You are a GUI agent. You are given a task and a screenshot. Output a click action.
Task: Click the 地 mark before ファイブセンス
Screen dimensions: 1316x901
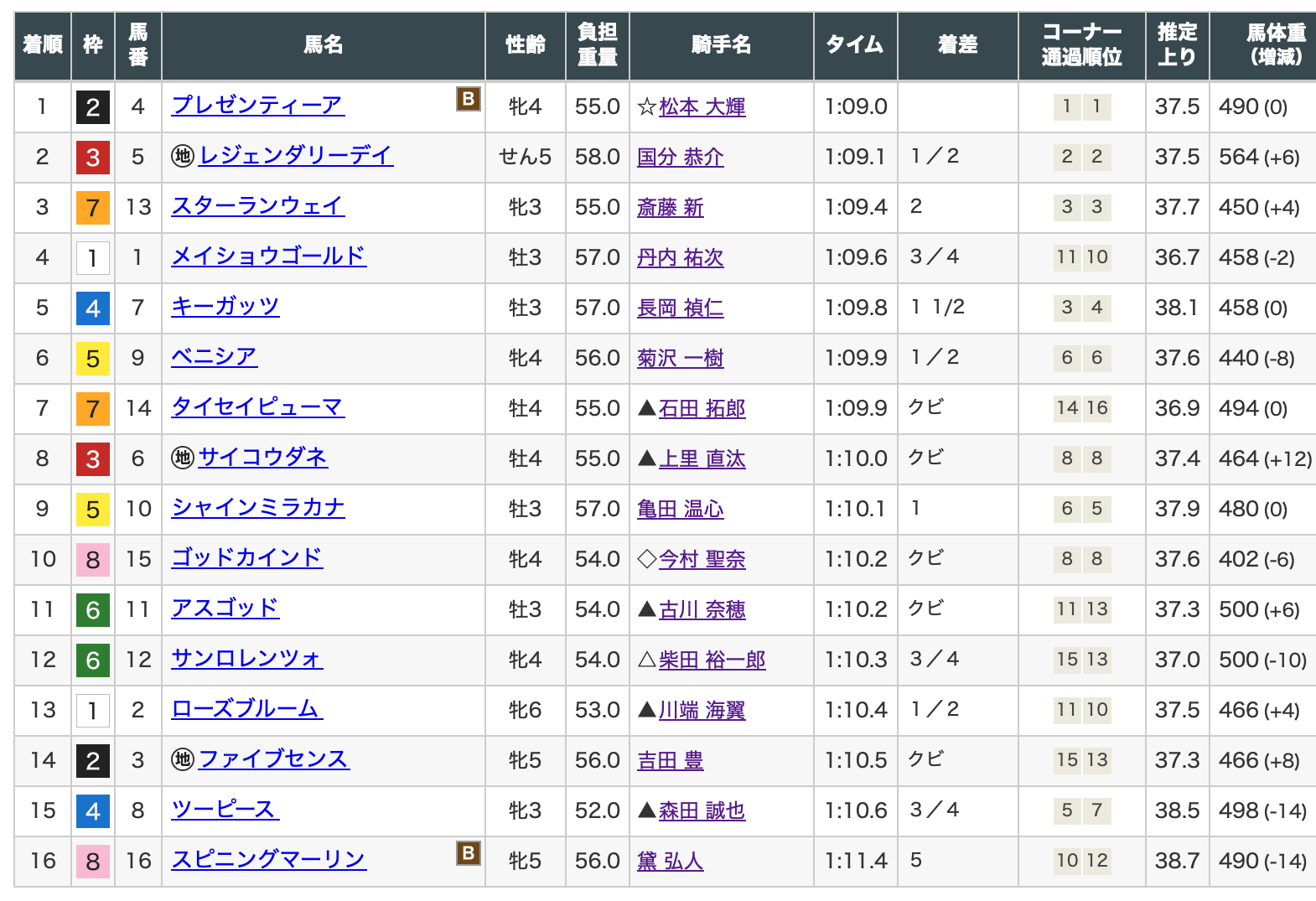[x=183, y=759]
